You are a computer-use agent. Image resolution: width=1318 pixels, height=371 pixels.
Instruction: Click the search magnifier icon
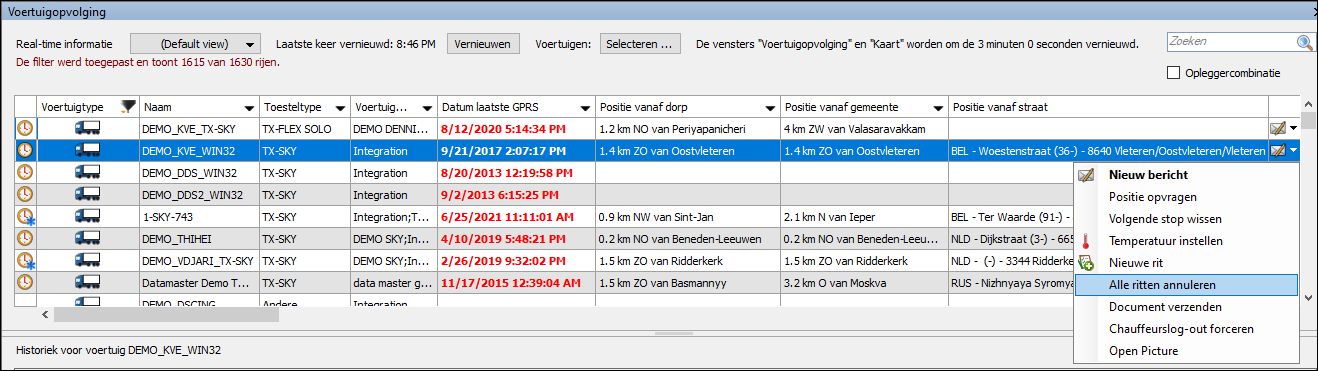[x=1305, y=42]
